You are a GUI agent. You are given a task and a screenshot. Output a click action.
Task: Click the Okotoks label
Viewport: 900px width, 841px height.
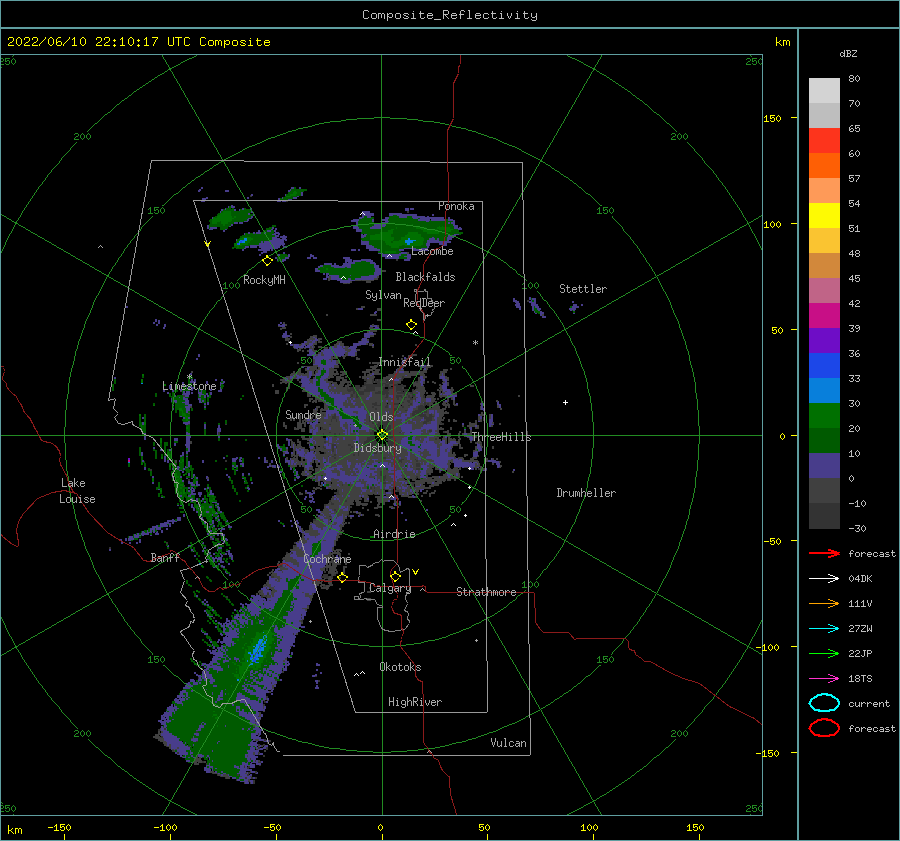(x=400, y=667)
